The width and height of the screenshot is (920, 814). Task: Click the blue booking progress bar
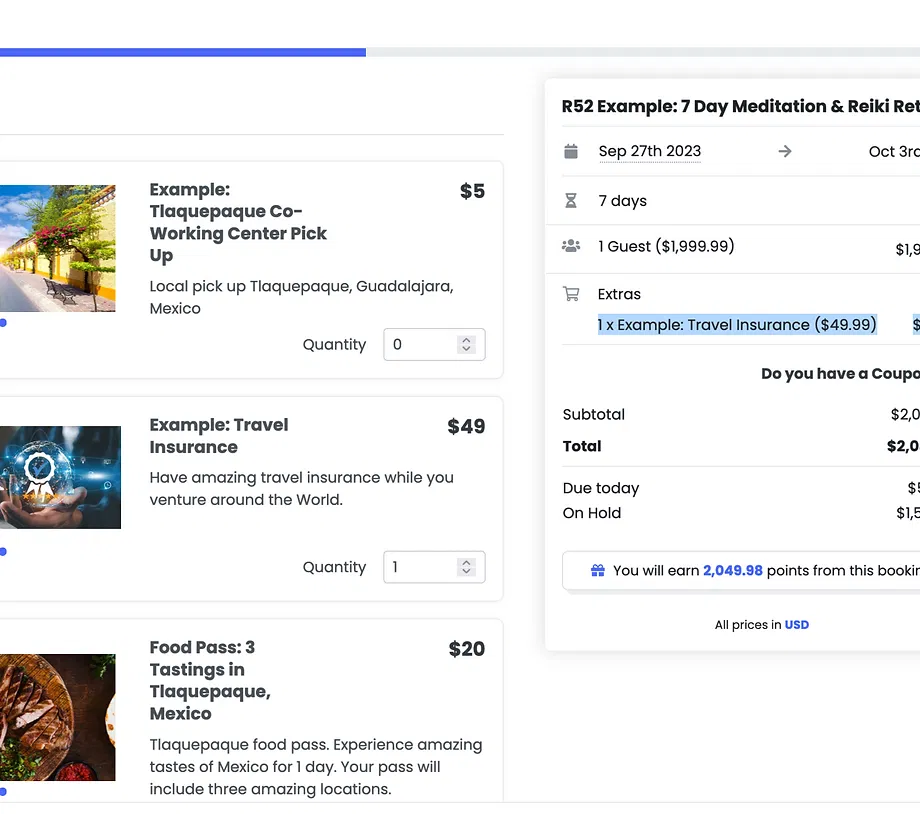pos(182,52)
